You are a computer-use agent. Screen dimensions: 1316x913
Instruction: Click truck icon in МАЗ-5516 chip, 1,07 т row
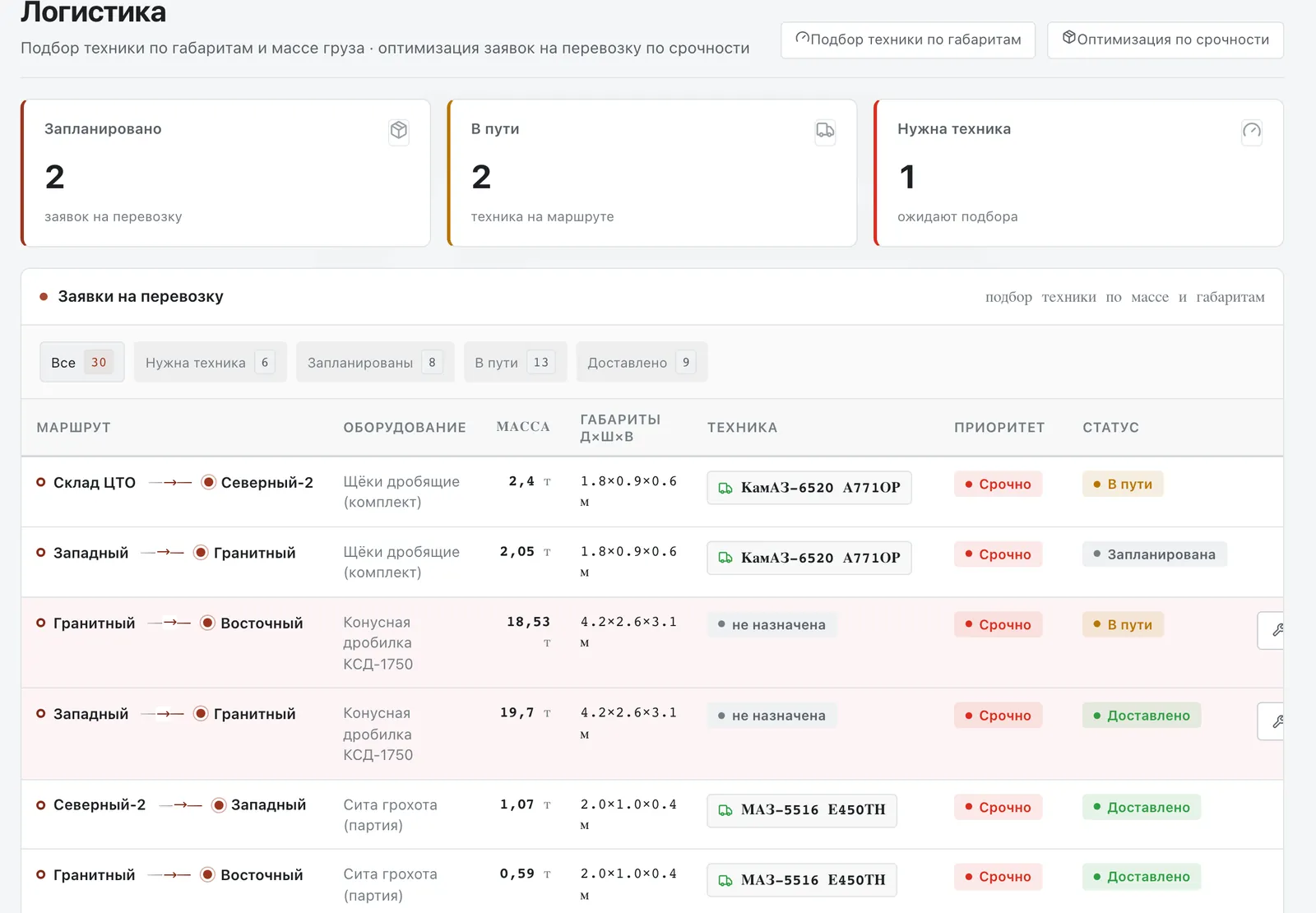[725, 810]
